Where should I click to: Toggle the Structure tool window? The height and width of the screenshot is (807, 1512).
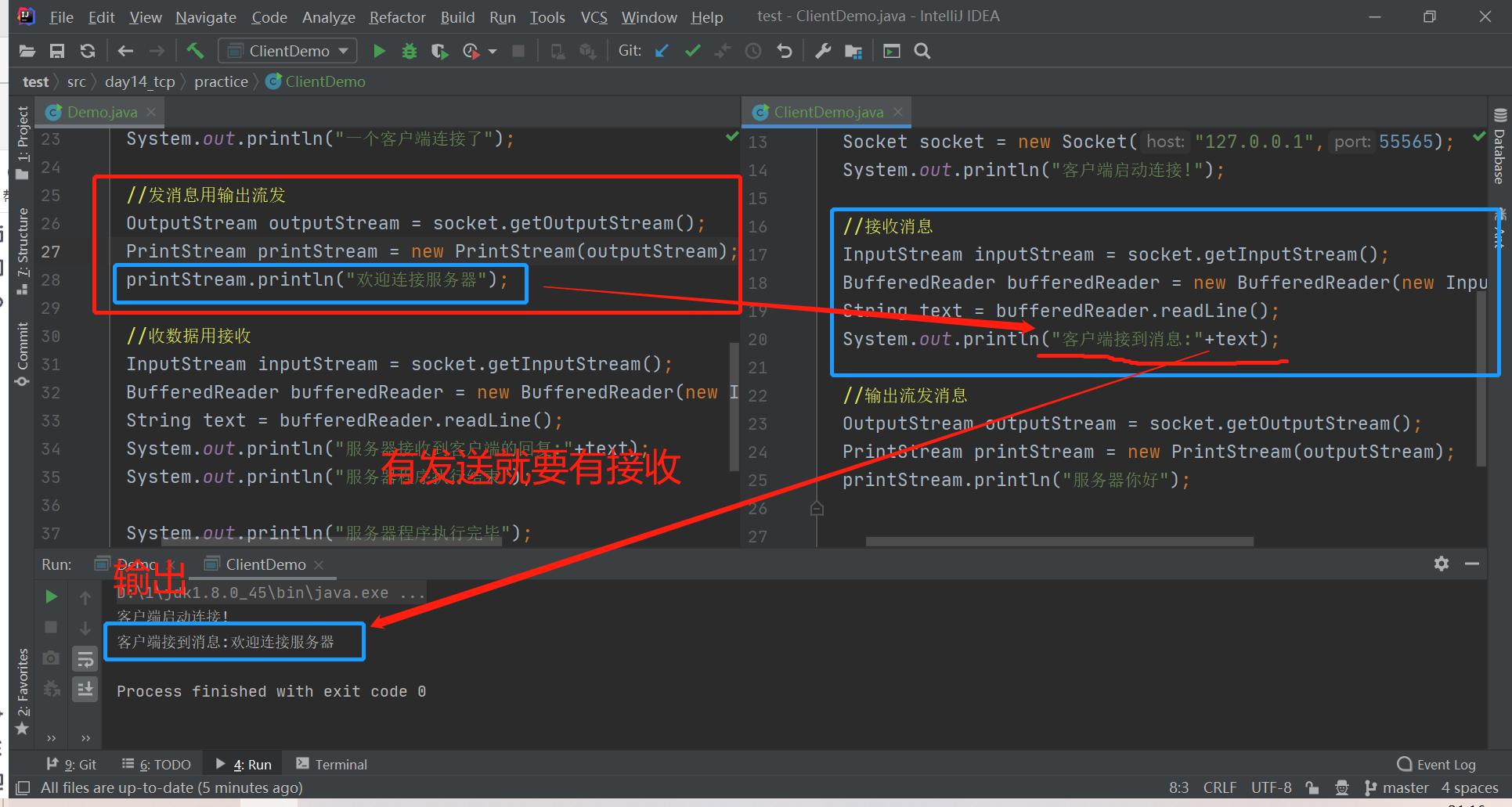point(22,250)
